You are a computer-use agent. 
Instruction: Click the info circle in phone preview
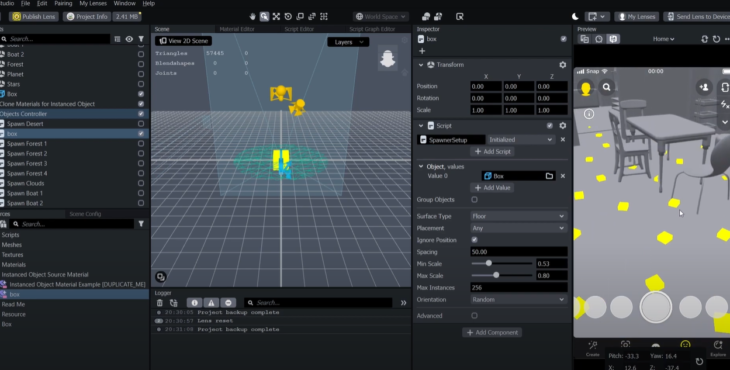coord(589,114)
